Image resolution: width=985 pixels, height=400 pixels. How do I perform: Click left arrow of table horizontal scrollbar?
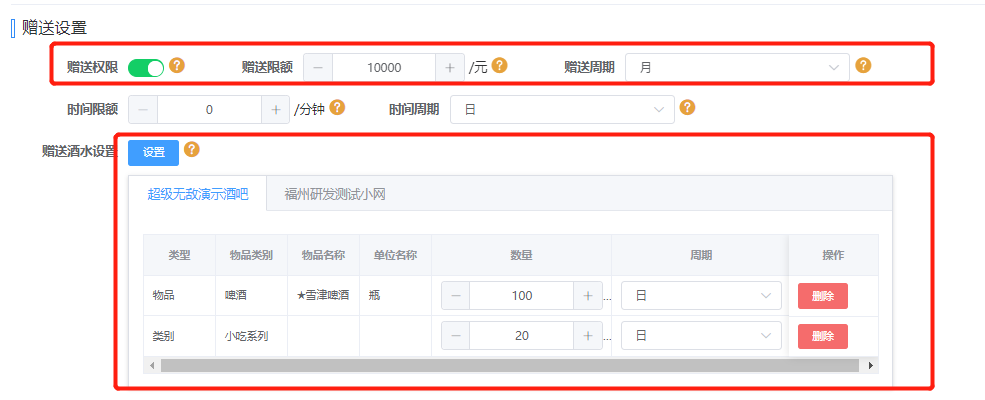[x=151, y=365]
